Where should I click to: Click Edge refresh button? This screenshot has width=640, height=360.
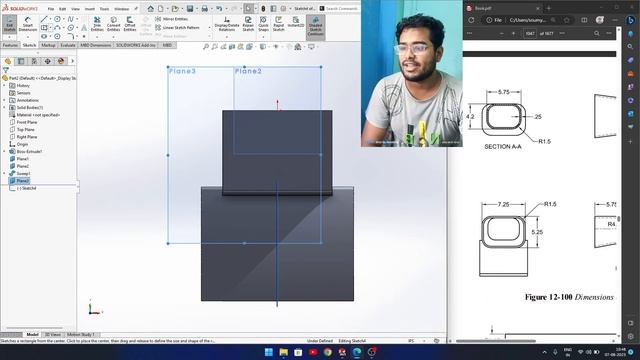[x=471, y=20]
